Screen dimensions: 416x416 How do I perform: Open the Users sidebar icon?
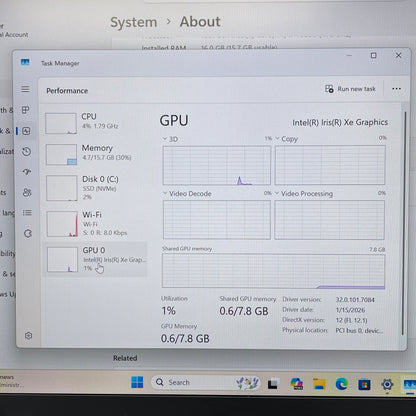[x=27, y=192]
